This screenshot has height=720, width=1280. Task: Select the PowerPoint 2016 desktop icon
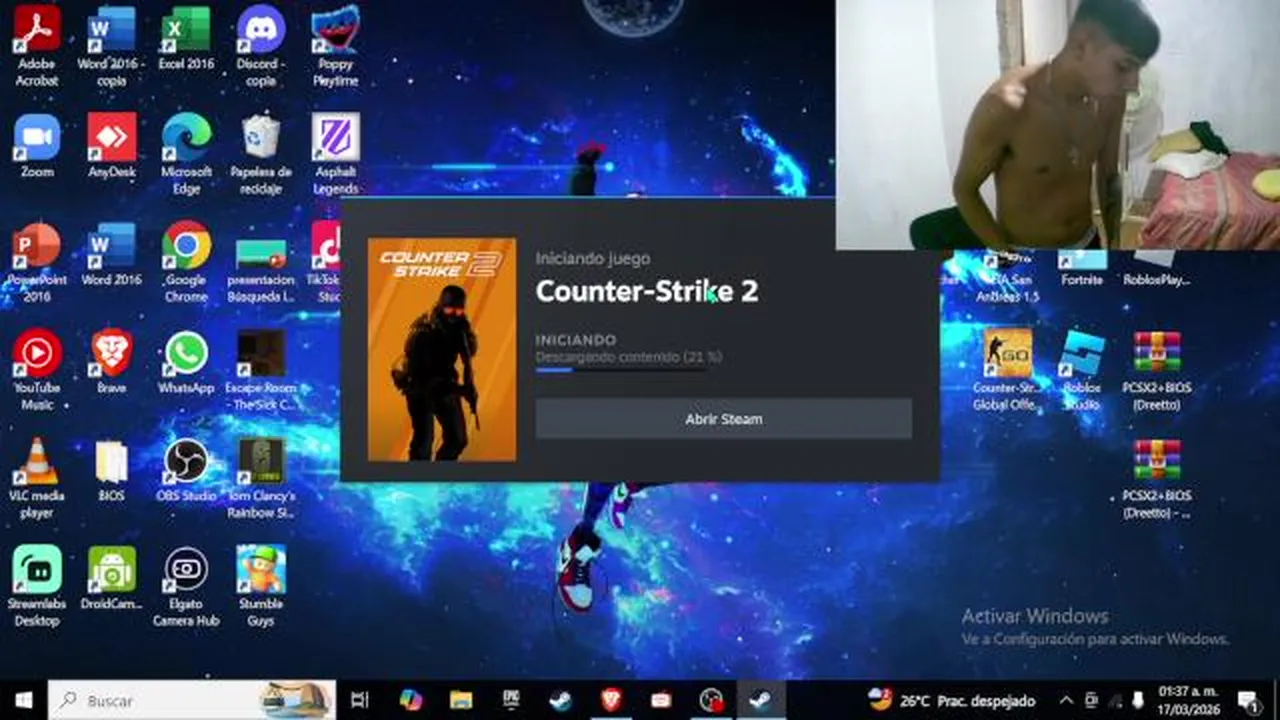(37, 262)
